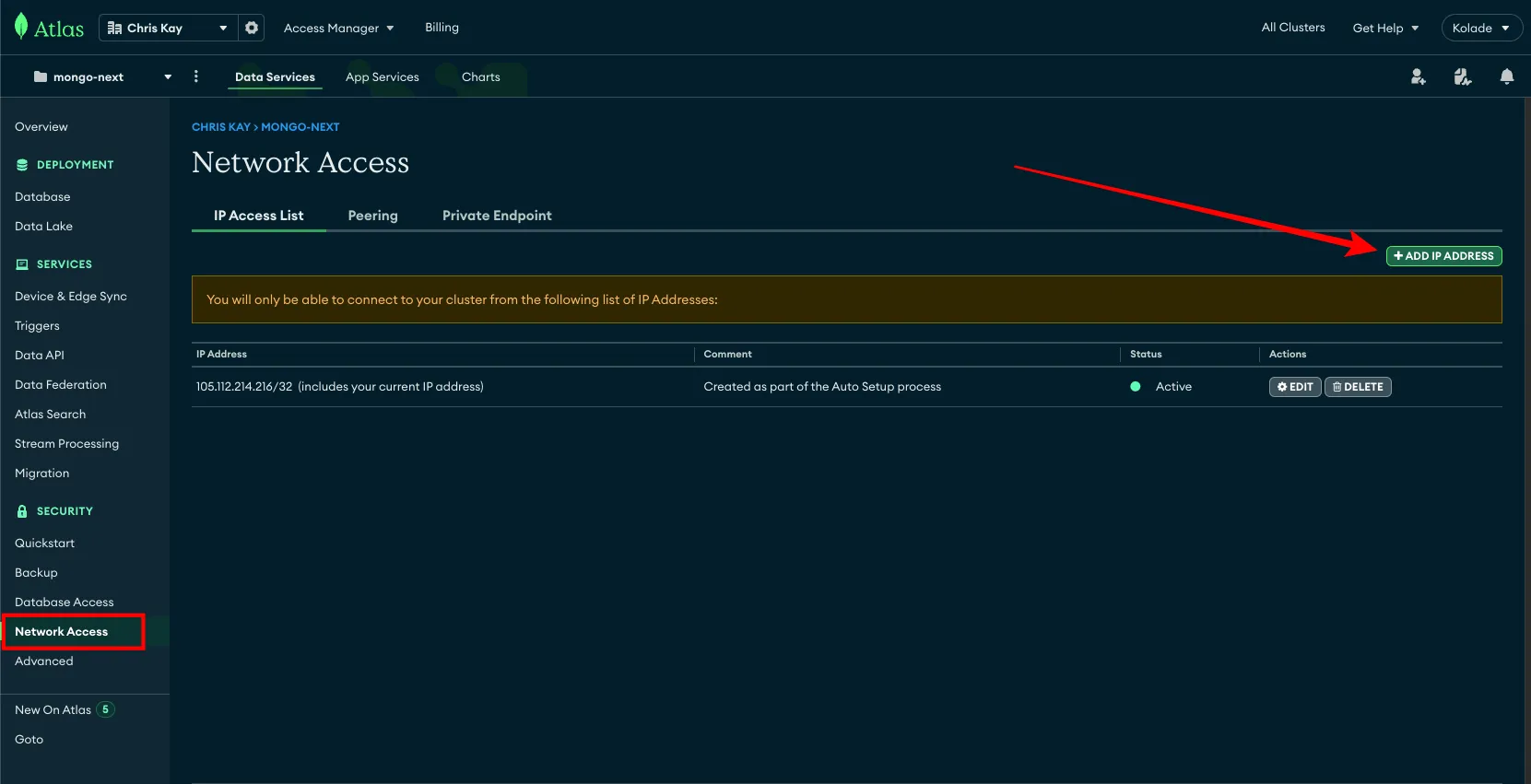This screenshot has height=784, width=1531.
Task: Open Data Lake in sidebar
Action: [43, 227]
